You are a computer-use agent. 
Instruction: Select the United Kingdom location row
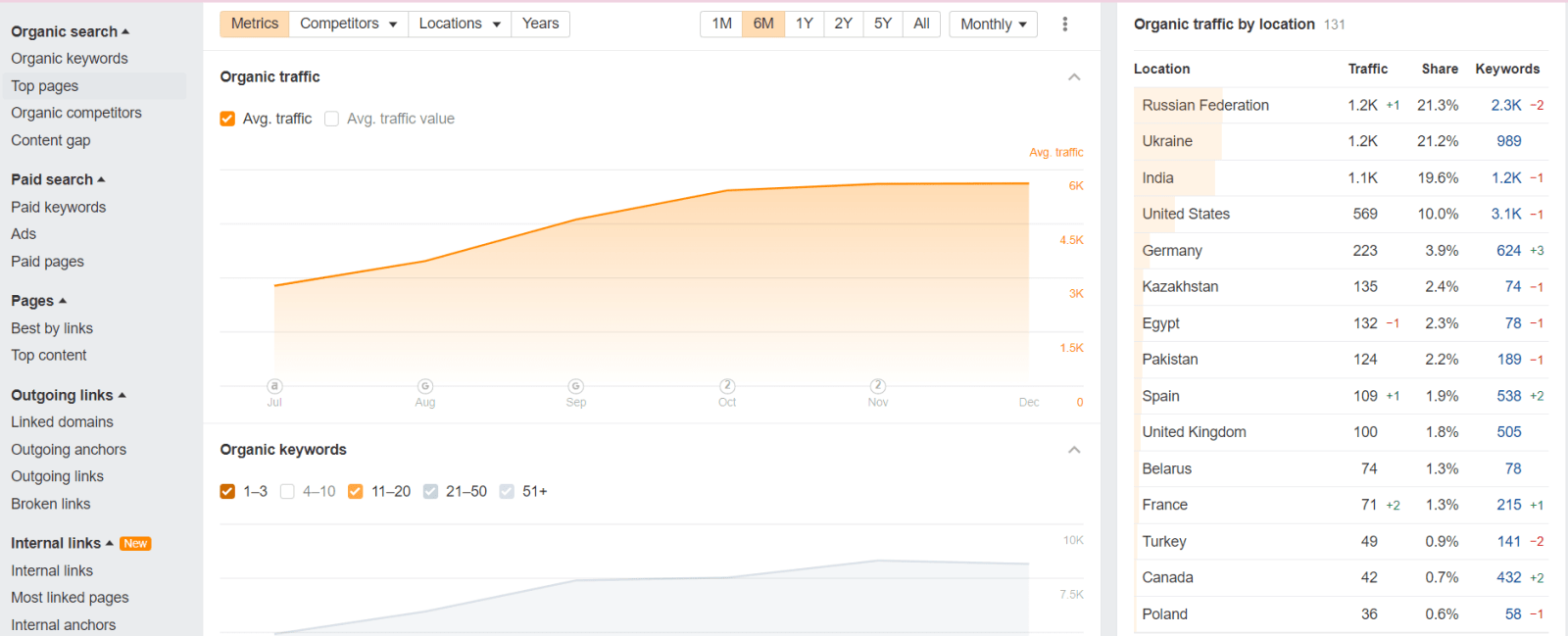pos(1341,432)
